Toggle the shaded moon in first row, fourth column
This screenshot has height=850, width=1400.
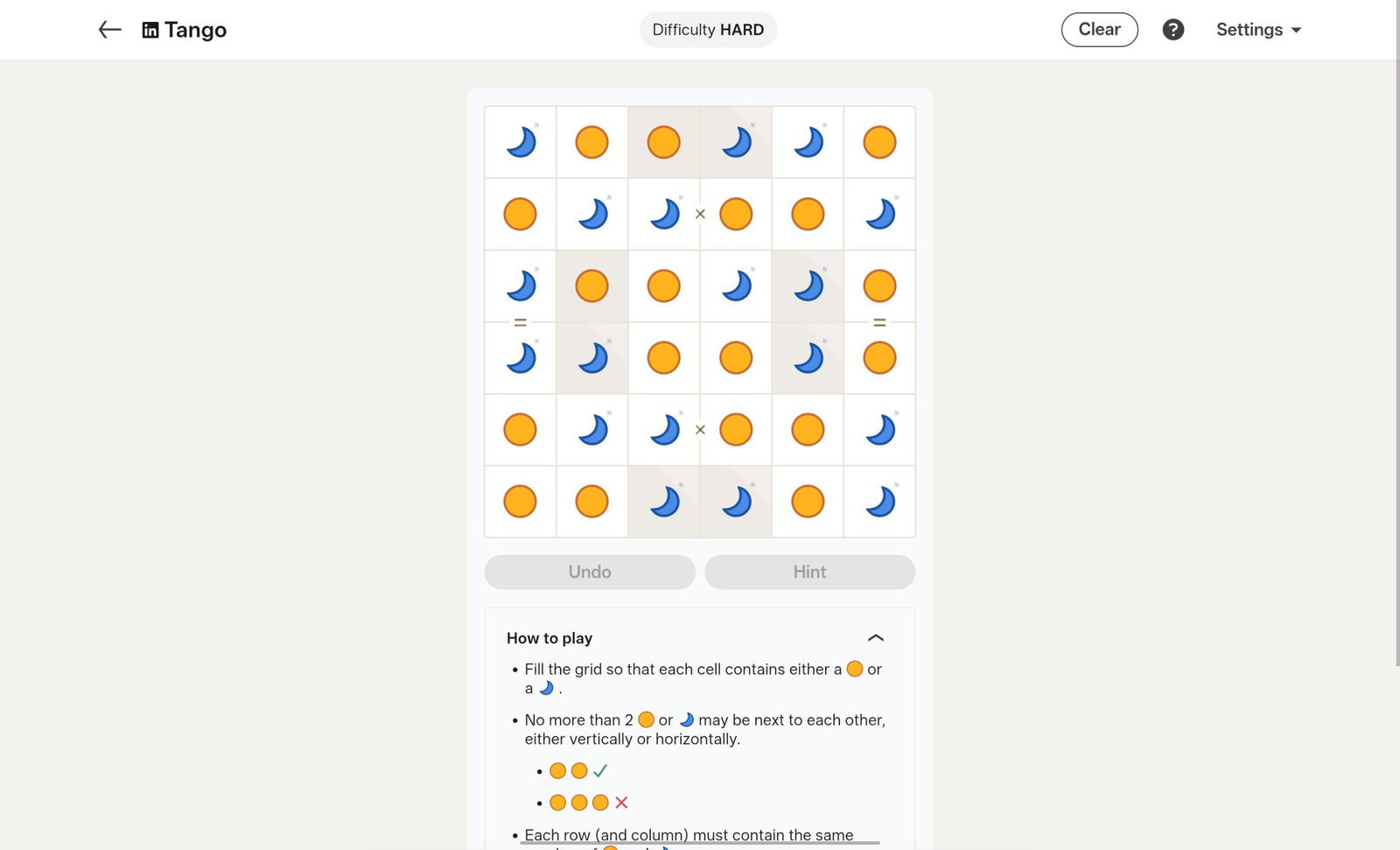click(x=736, y=142)
